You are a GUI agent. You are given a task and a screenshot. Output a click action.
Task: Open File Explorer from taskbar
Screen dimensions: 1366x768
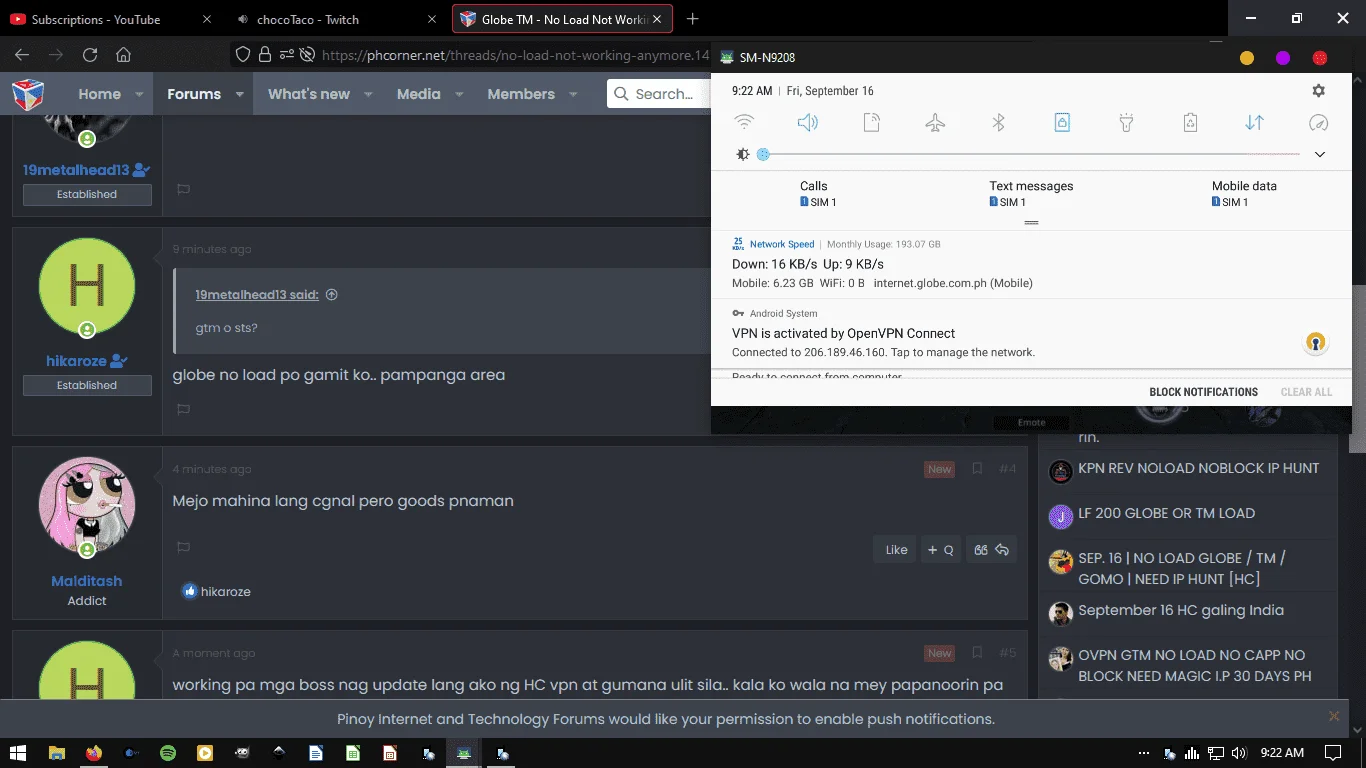pos(57,753)
